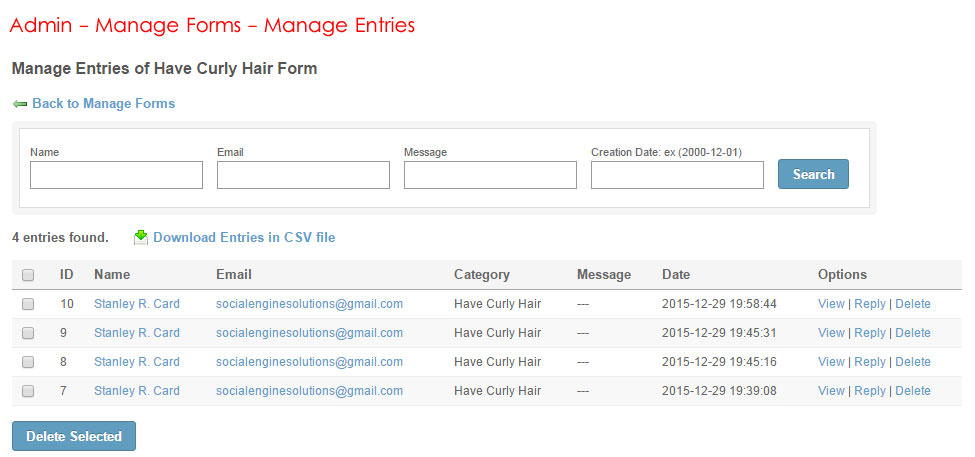Select the Message filter input
The width and height of the screenshot is (975, 457).
[x=490, y=175]
